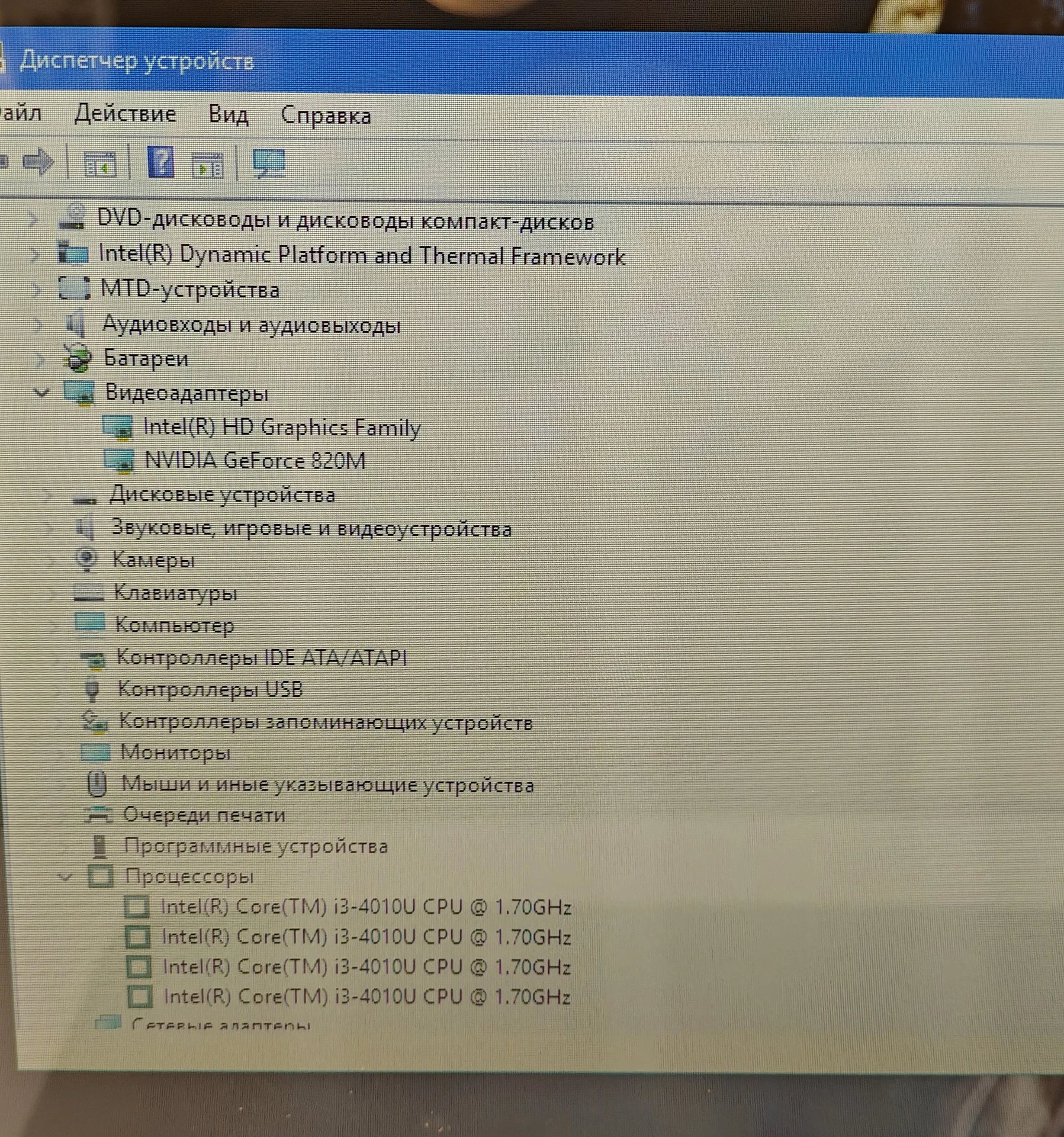This screenshot has height=1137, width=1064.
Task: Open the Вид menu
Action: (228, 114)
